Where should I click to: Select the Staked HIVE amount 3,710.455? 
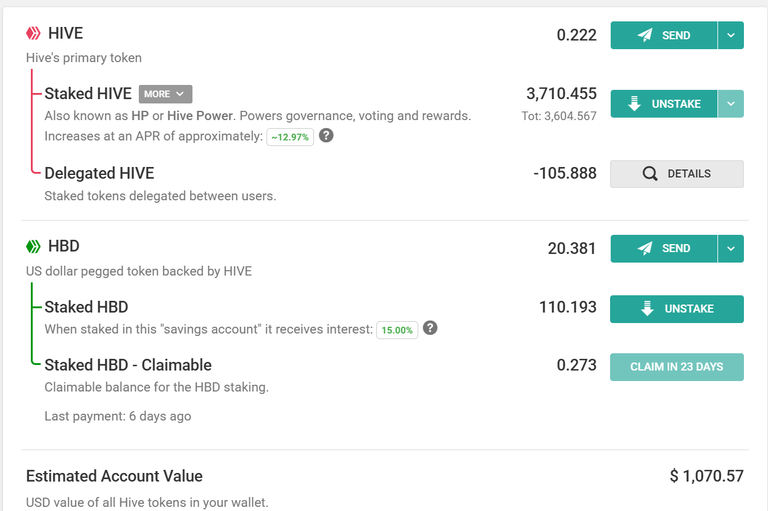(561, 94)
